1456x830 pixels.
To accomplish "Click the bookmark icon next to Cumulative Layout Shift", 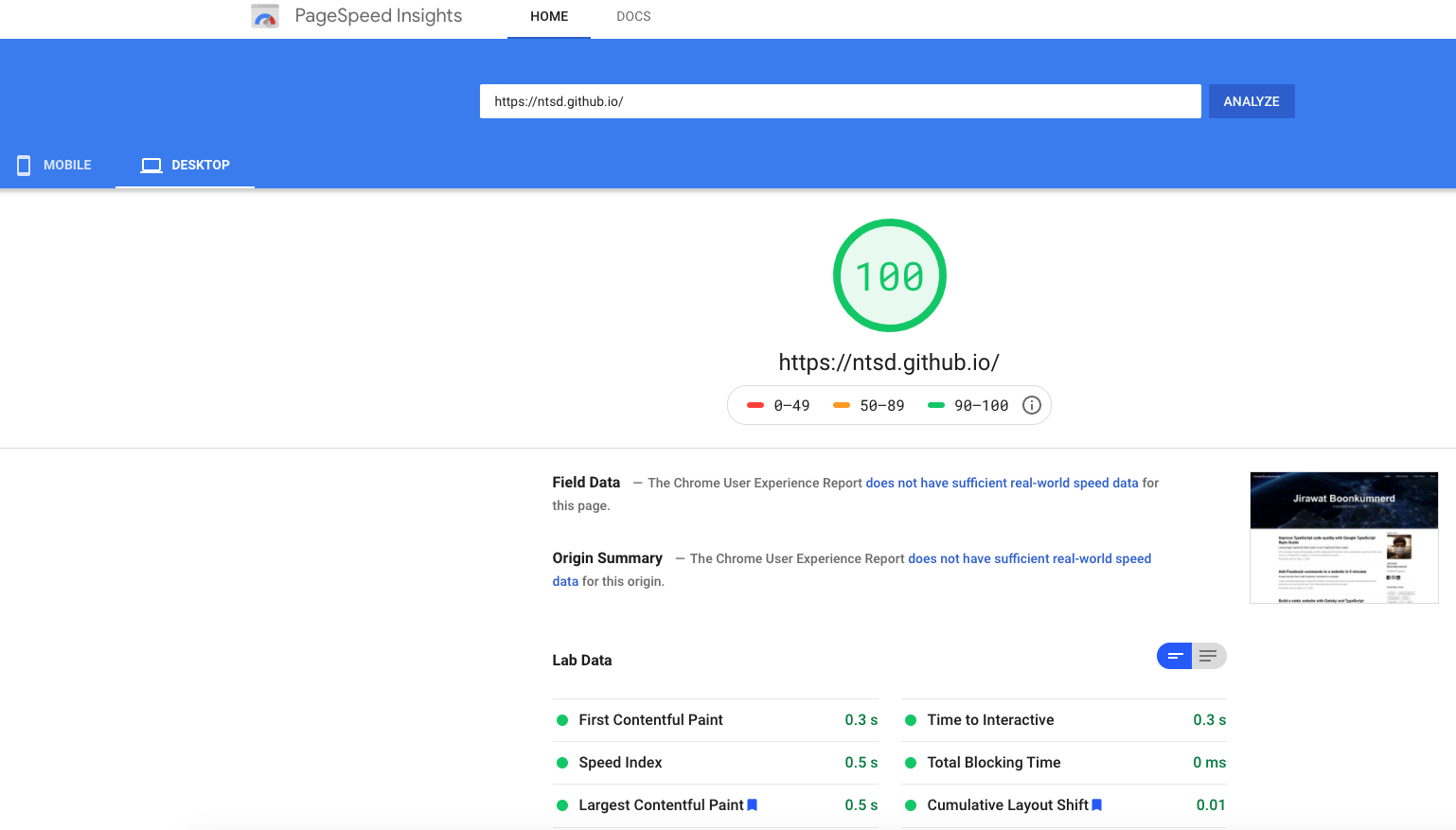I will 1096,804.
